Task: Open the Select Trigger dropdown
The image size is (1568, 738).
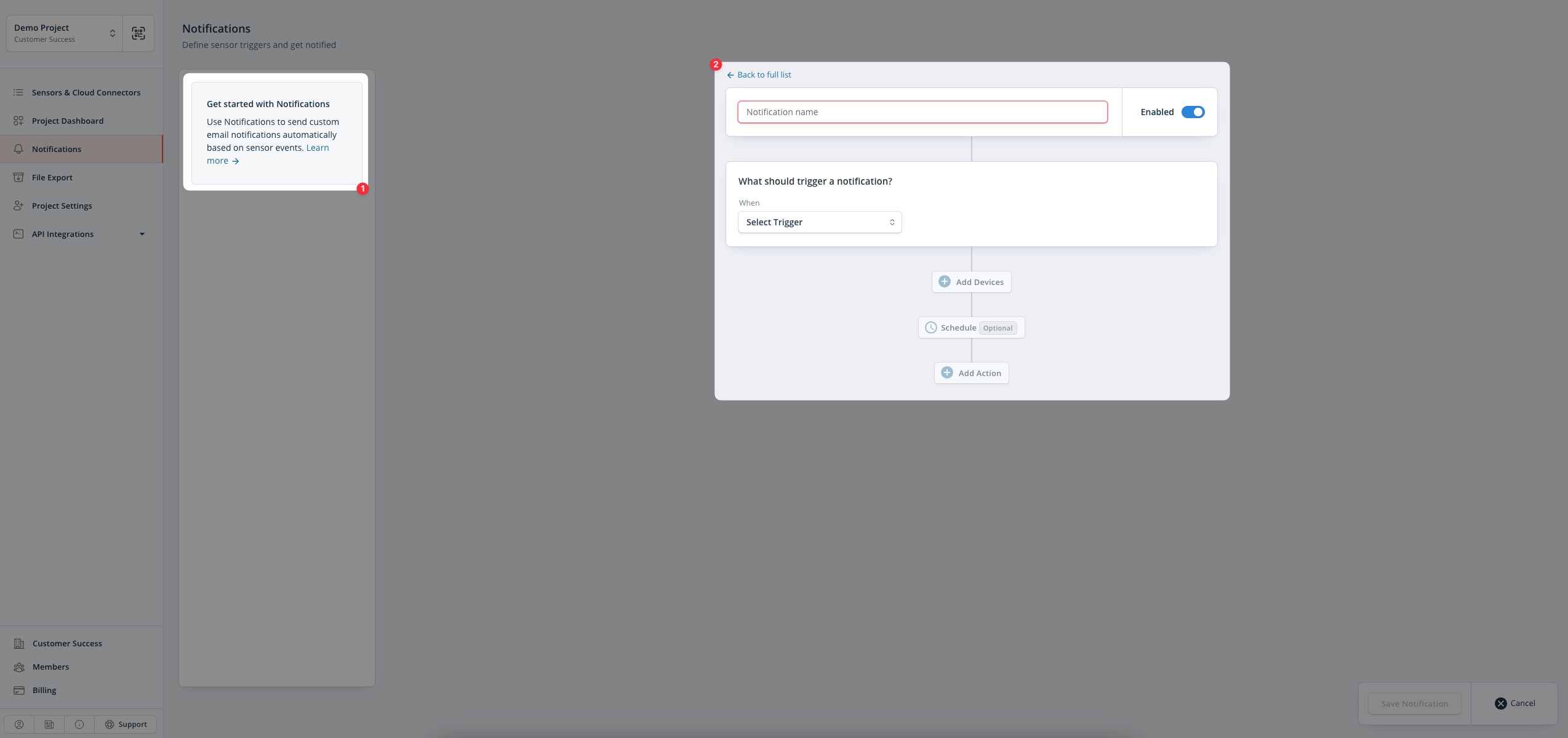Action: 820,222
